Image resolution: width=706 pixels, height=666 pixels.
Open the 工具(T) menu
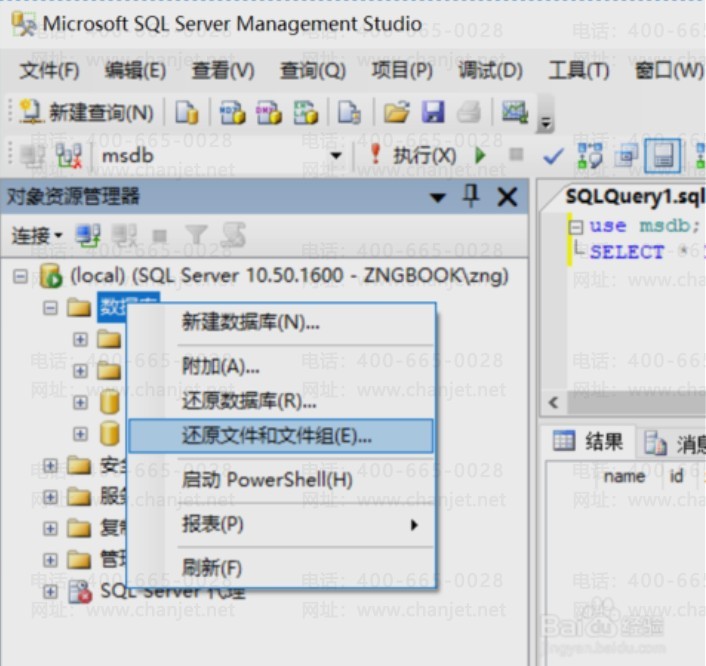click(579, 71)
